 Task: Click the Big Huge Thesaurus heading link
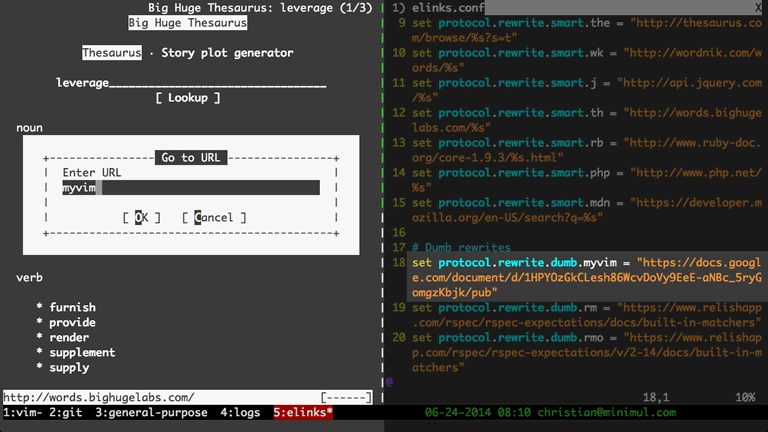[x=188, y=23]
